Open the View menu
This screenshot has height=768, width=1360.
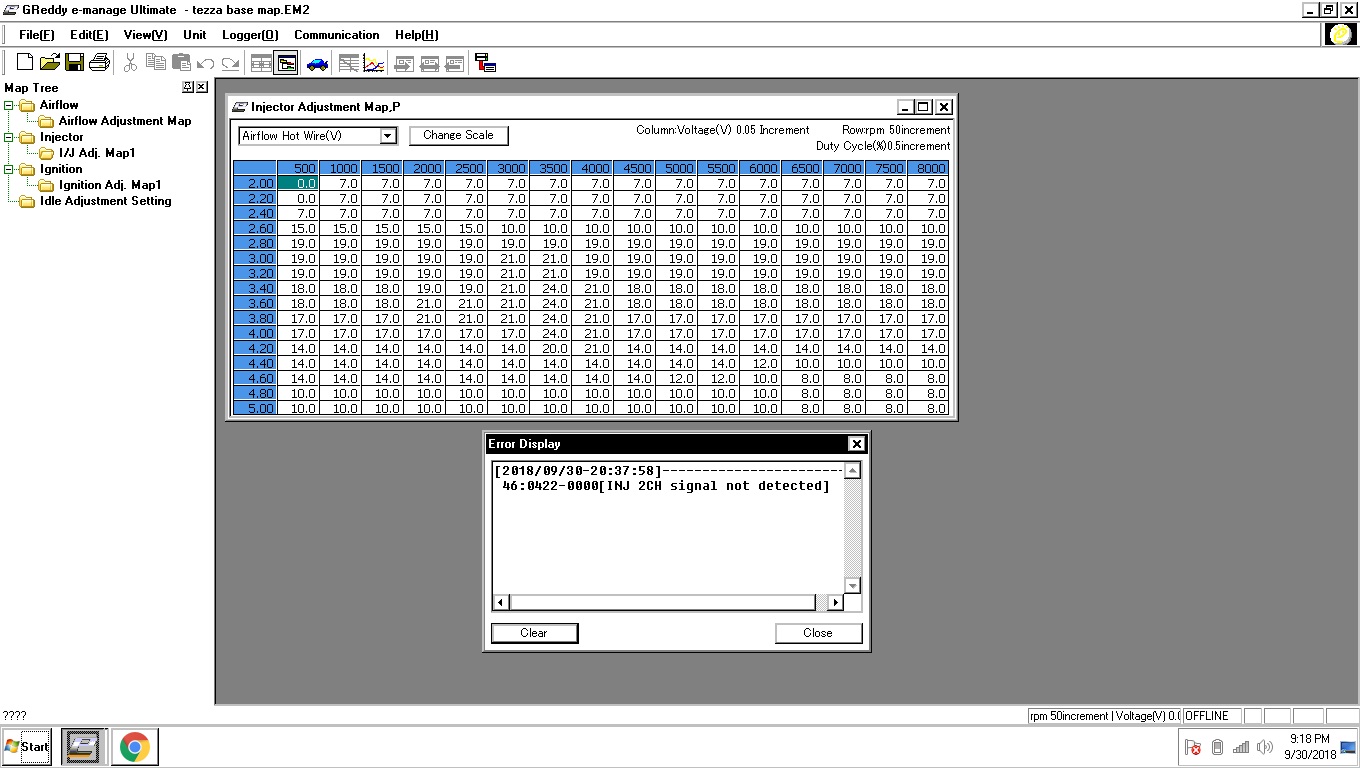pyautogui.click(x=145, y=35)
